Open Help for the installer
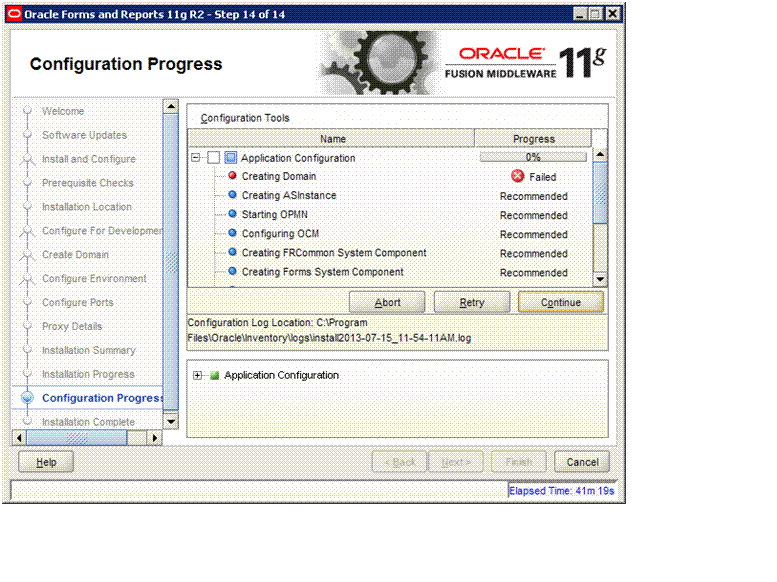Image resolution: width=777 pixels, height=582 pixels. (46, 462)
